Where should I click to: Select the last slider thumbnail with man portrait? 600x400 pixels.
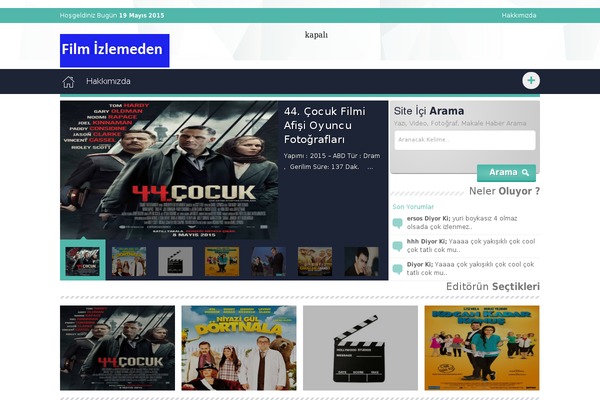click(361, 261)
